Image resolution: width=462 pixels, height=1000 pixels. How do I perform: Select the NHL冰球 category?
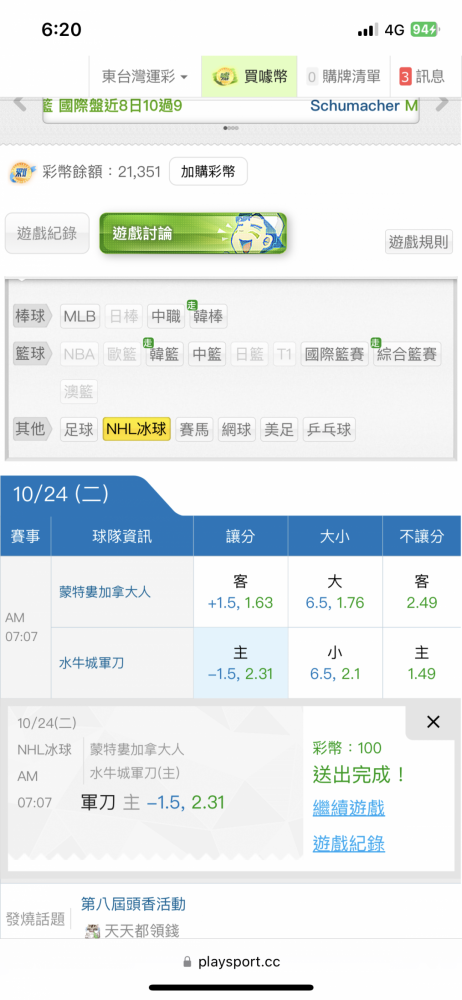137,430
